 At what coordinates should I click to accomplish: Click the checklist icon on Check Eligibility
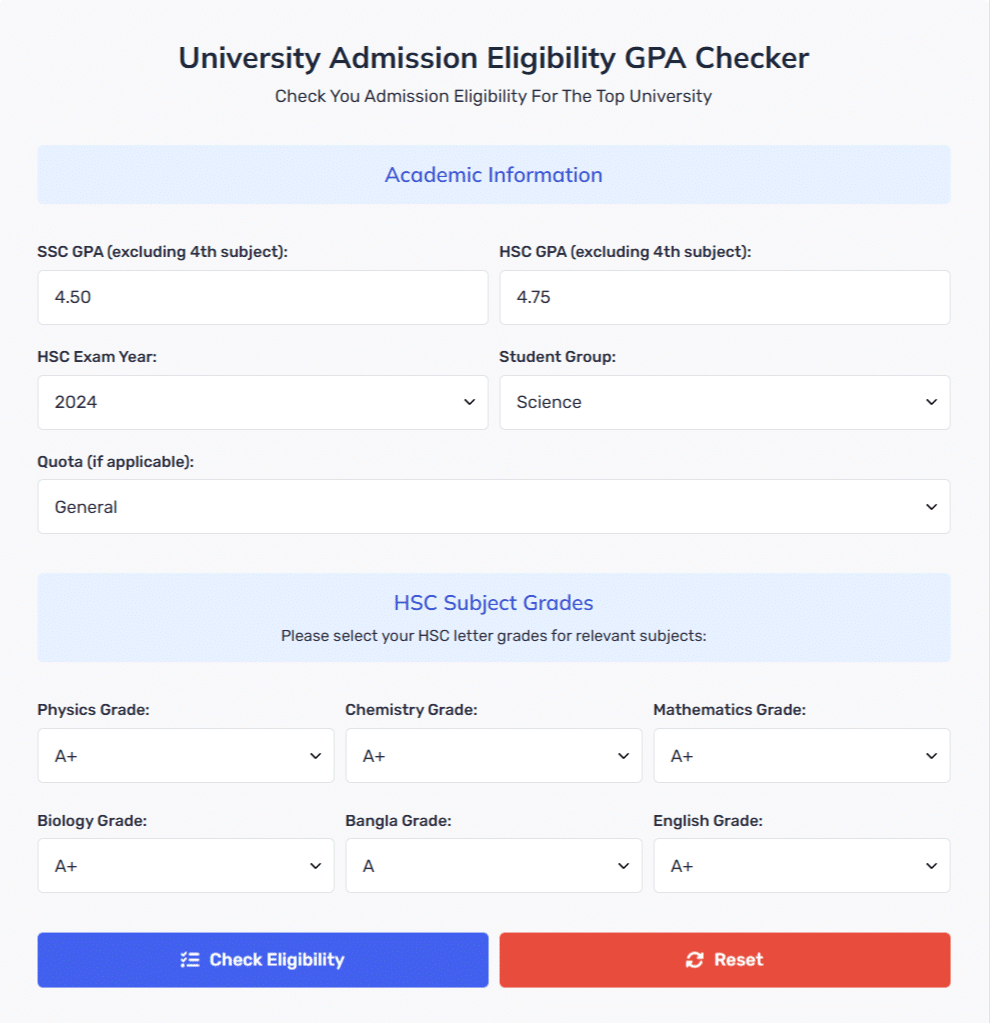(190, 960)
